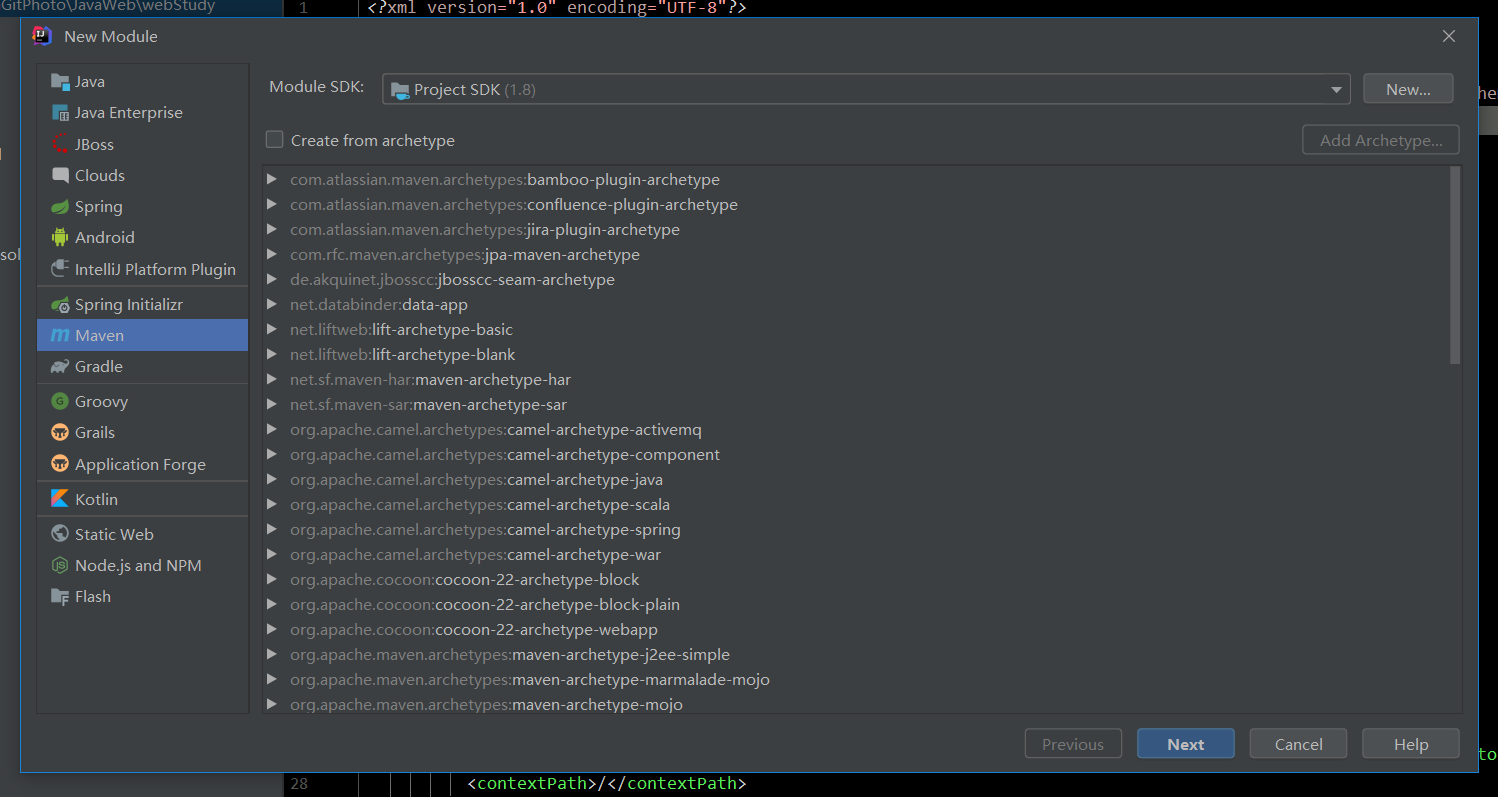This screenshot has width=1498, height=797.
Task: Expand lift-archetype-blank entry
Action: (271, 355)
